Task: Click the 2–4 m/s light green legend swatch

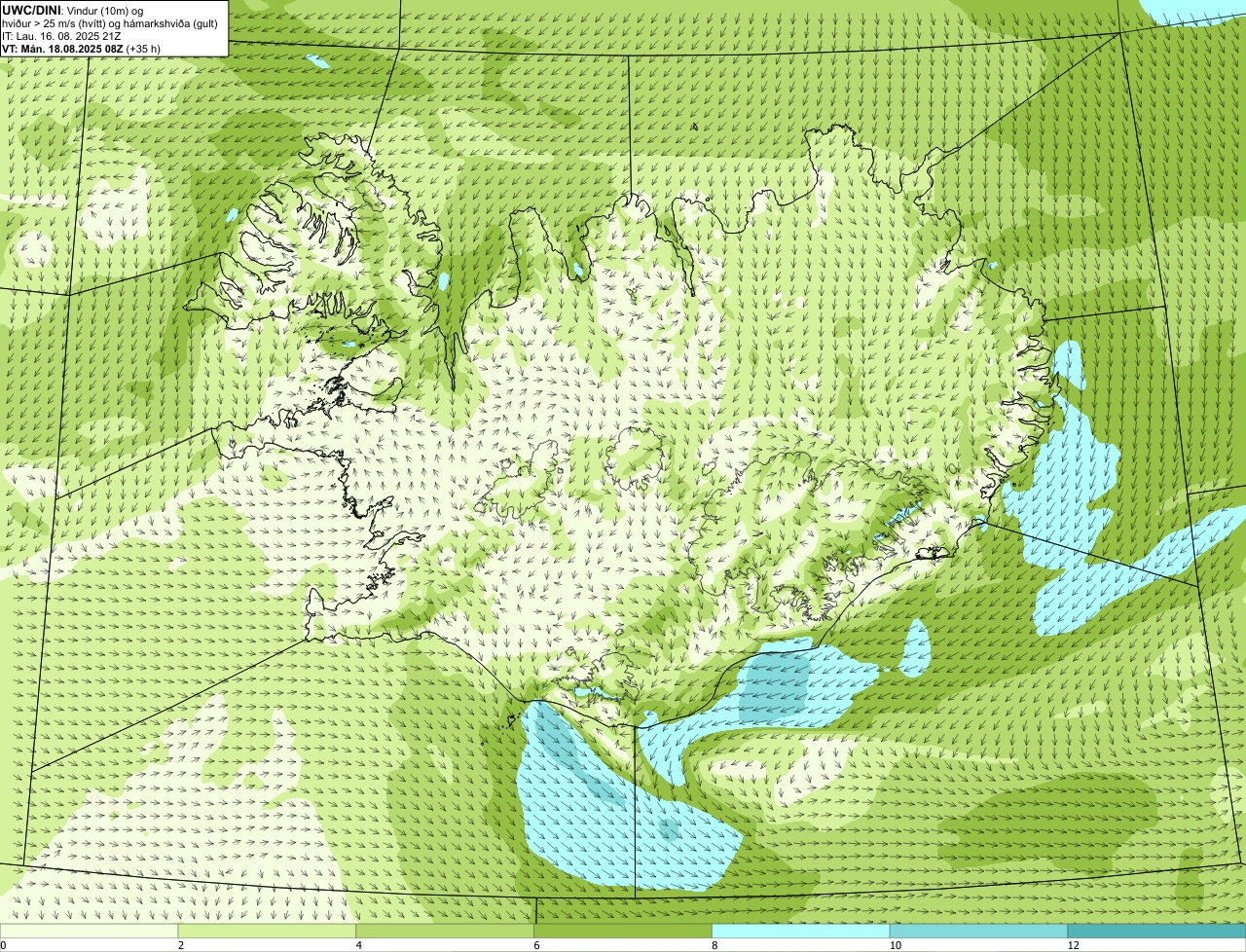Action: pos(268,932)
